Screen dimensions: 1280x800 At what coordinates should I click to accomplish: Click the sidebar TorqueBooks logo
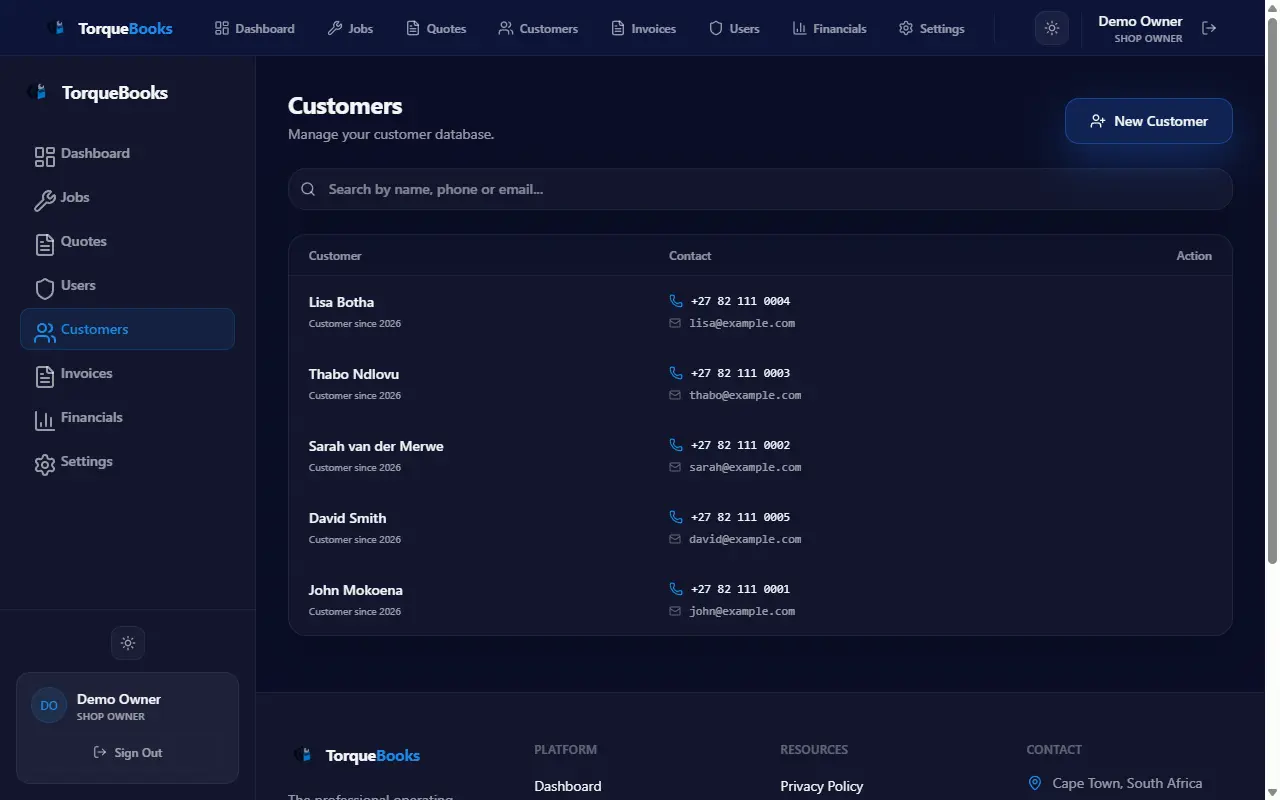click(x=98, y=93)
